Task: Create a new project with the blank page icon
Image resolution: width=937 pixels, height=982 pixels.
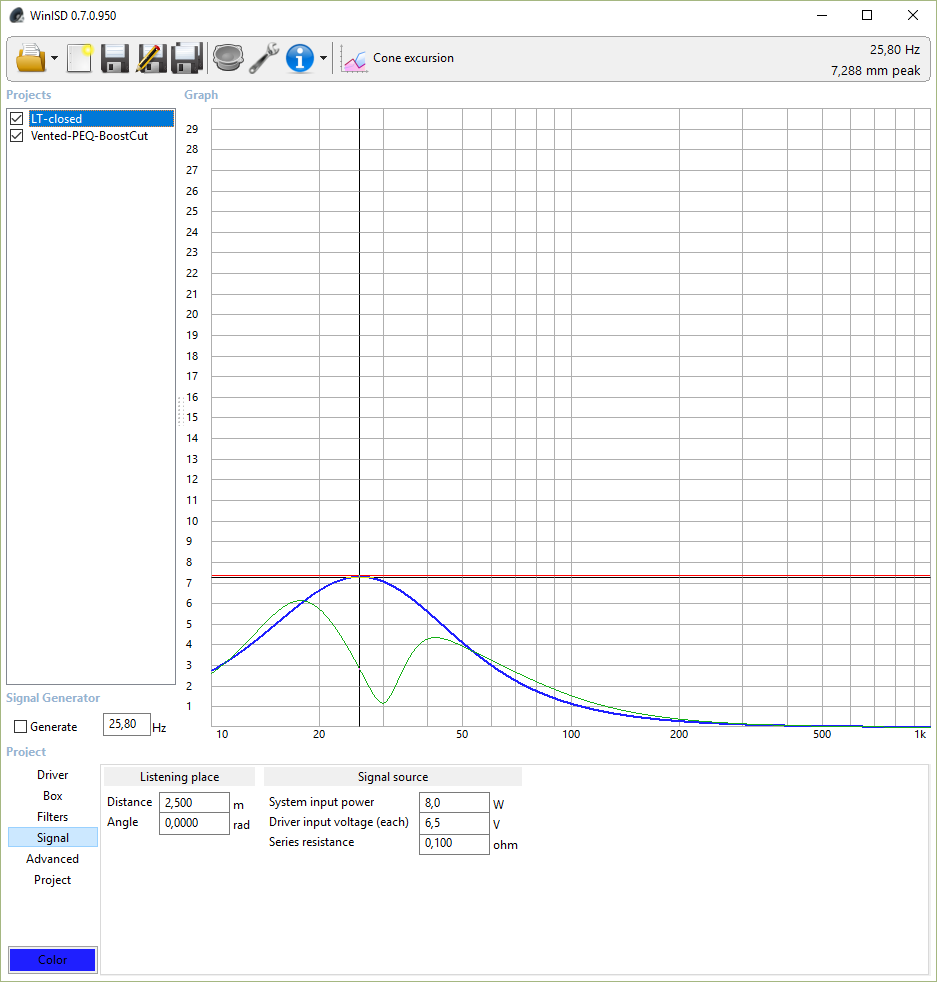Action: (x=80, y=58)
